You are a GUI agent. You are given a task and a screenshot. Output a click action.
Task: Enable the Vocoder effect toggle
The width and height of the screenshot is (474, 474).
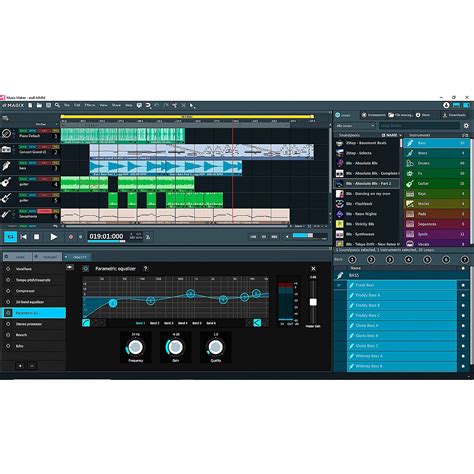8,269
